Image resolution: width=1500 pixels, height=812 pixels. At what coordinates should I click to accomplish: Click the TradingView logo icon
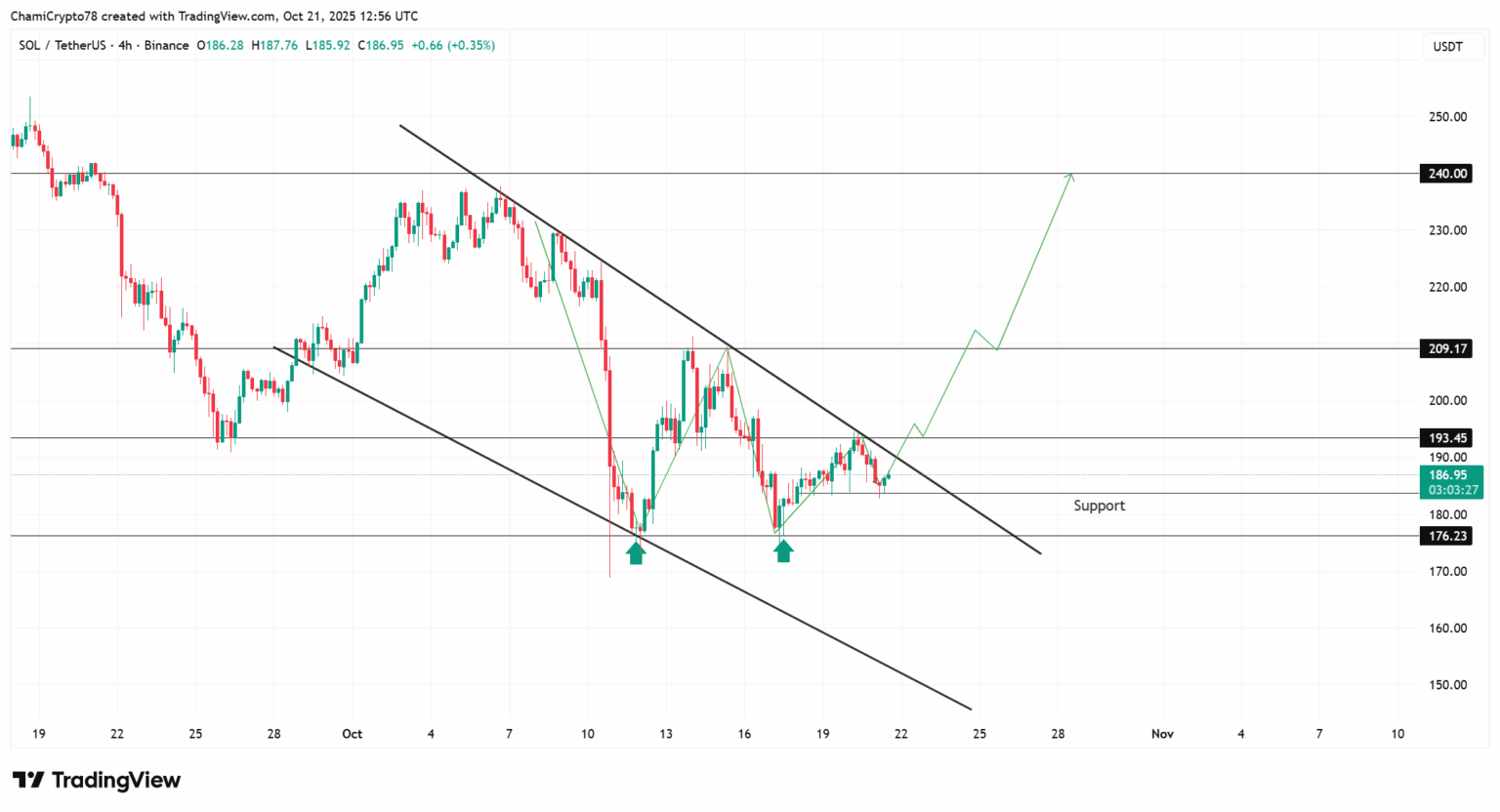point(28,780)
